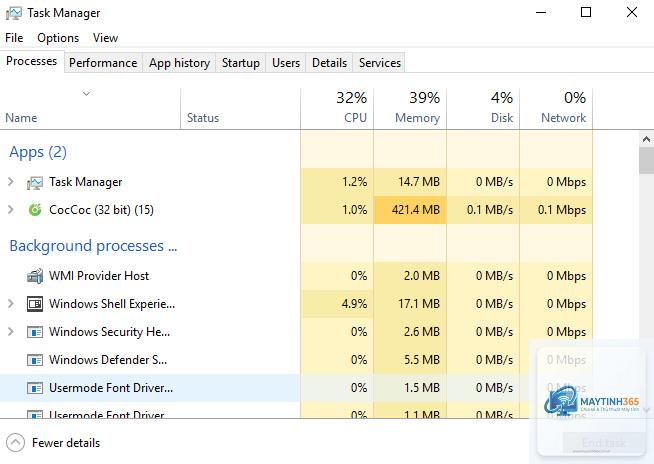Click the scrollbar up arrow
Screen dimensions: 654x464
click(646, 139)
